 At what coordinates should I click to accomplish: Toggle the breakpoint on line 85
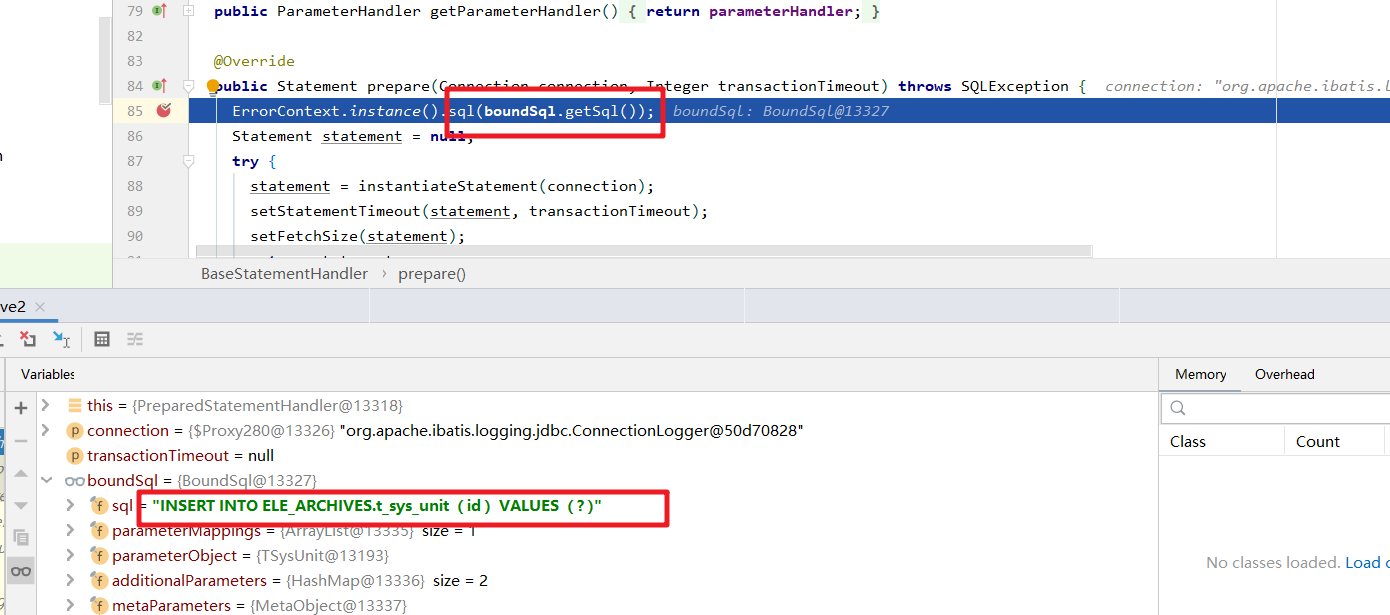(164, 111)
